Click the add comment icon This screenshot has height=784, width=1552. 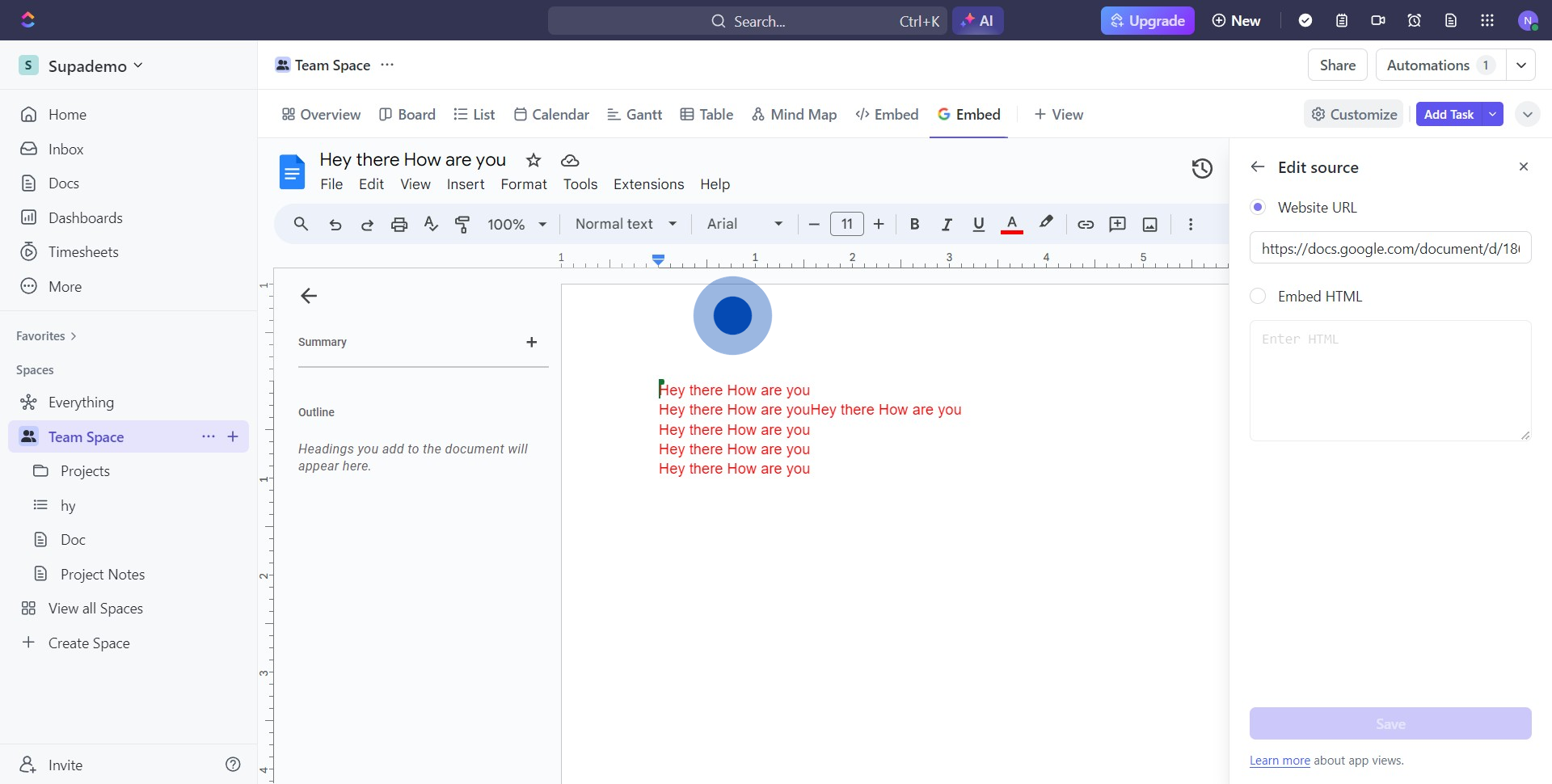[1118, 225]
